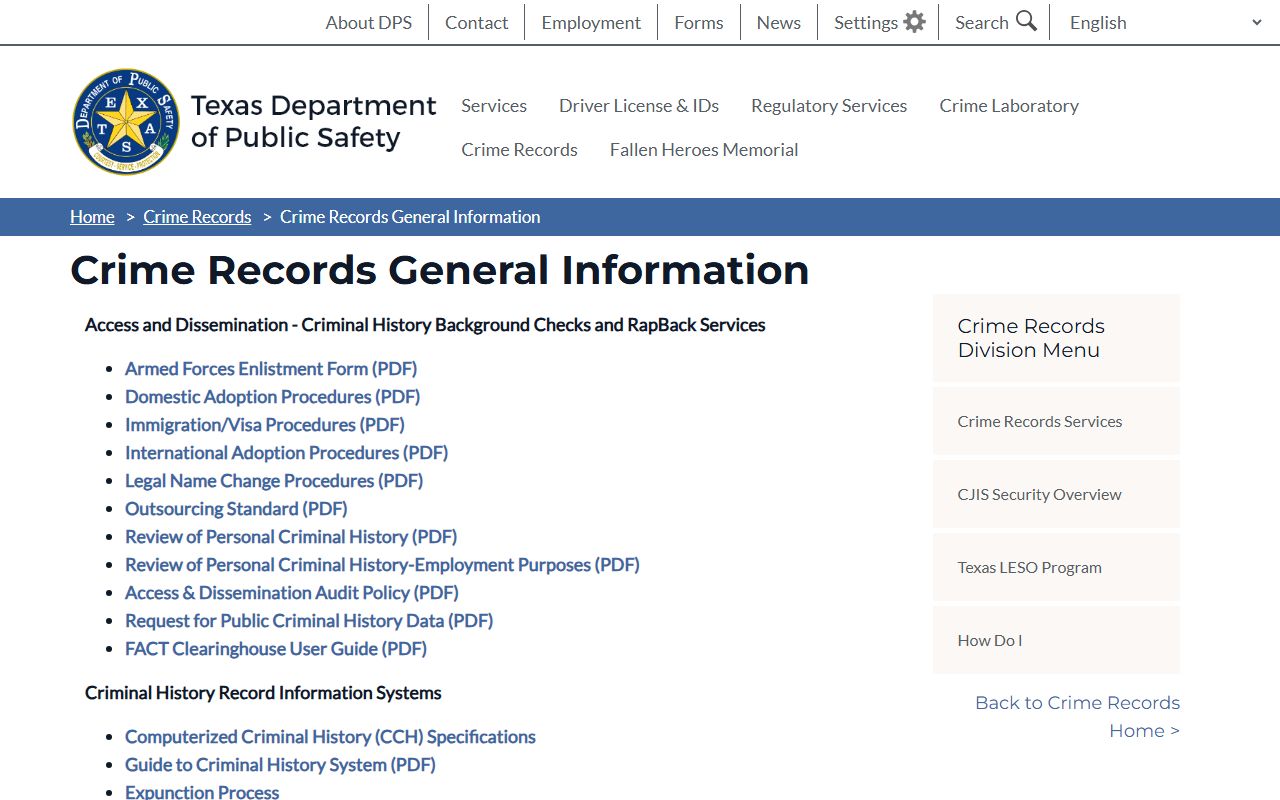Open Guide to Criminal History System PDF

tap(280, 765)
